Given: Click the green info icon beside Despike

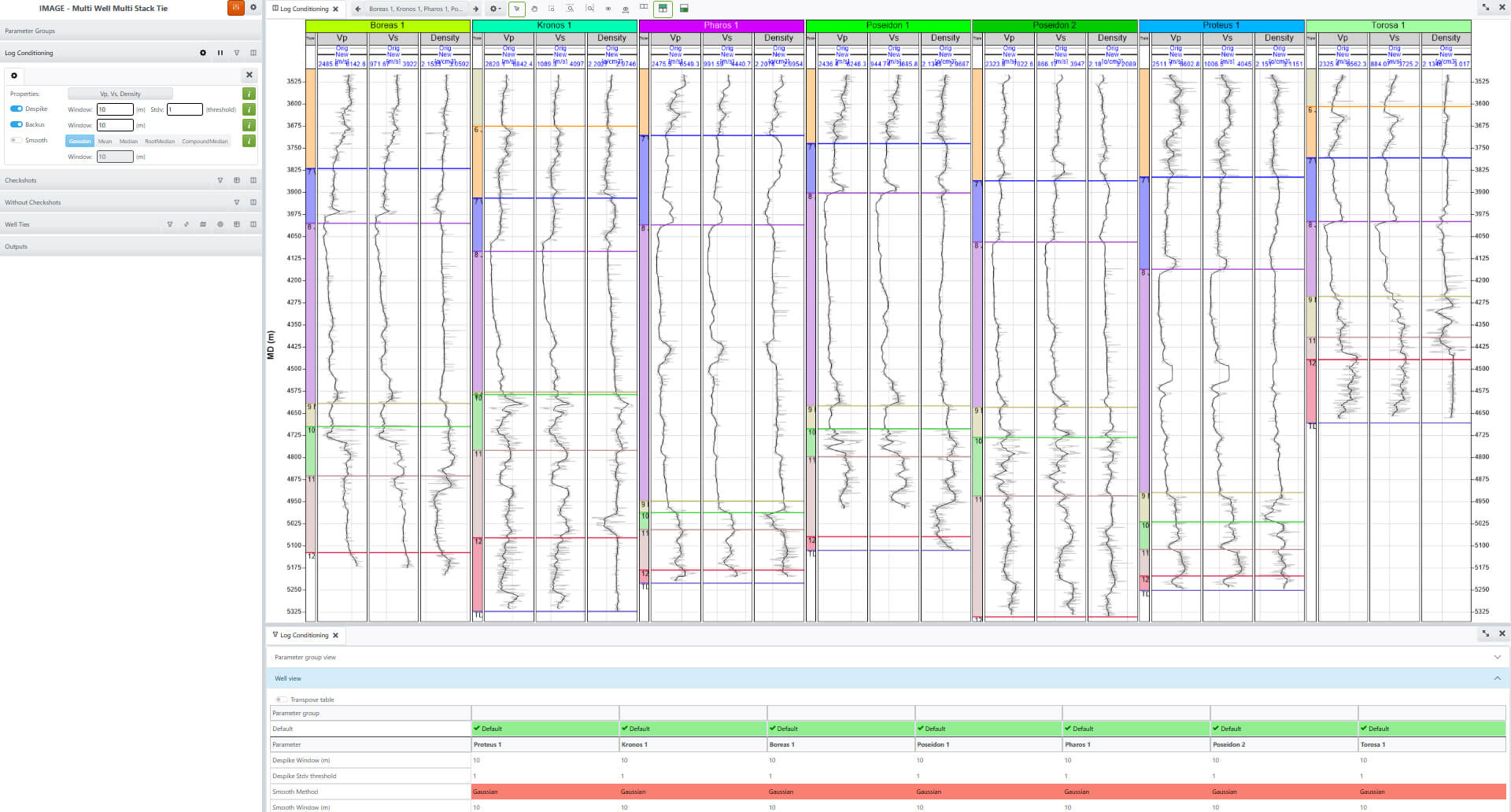Looking at the screenshot, I should pyautogui.click(x=249, y=109).
